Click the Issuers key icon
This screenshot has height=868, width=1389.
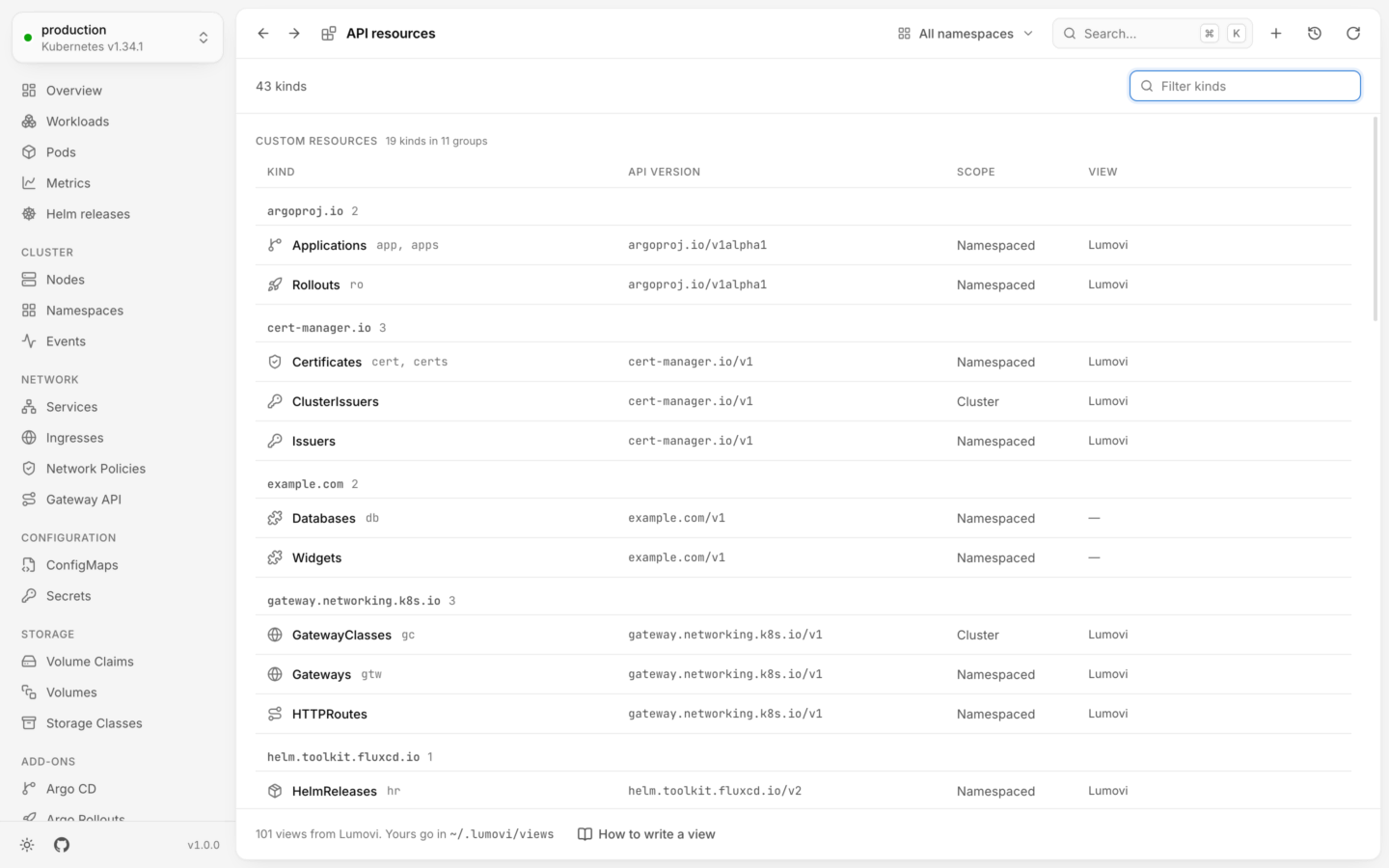(x=275, y=441)
